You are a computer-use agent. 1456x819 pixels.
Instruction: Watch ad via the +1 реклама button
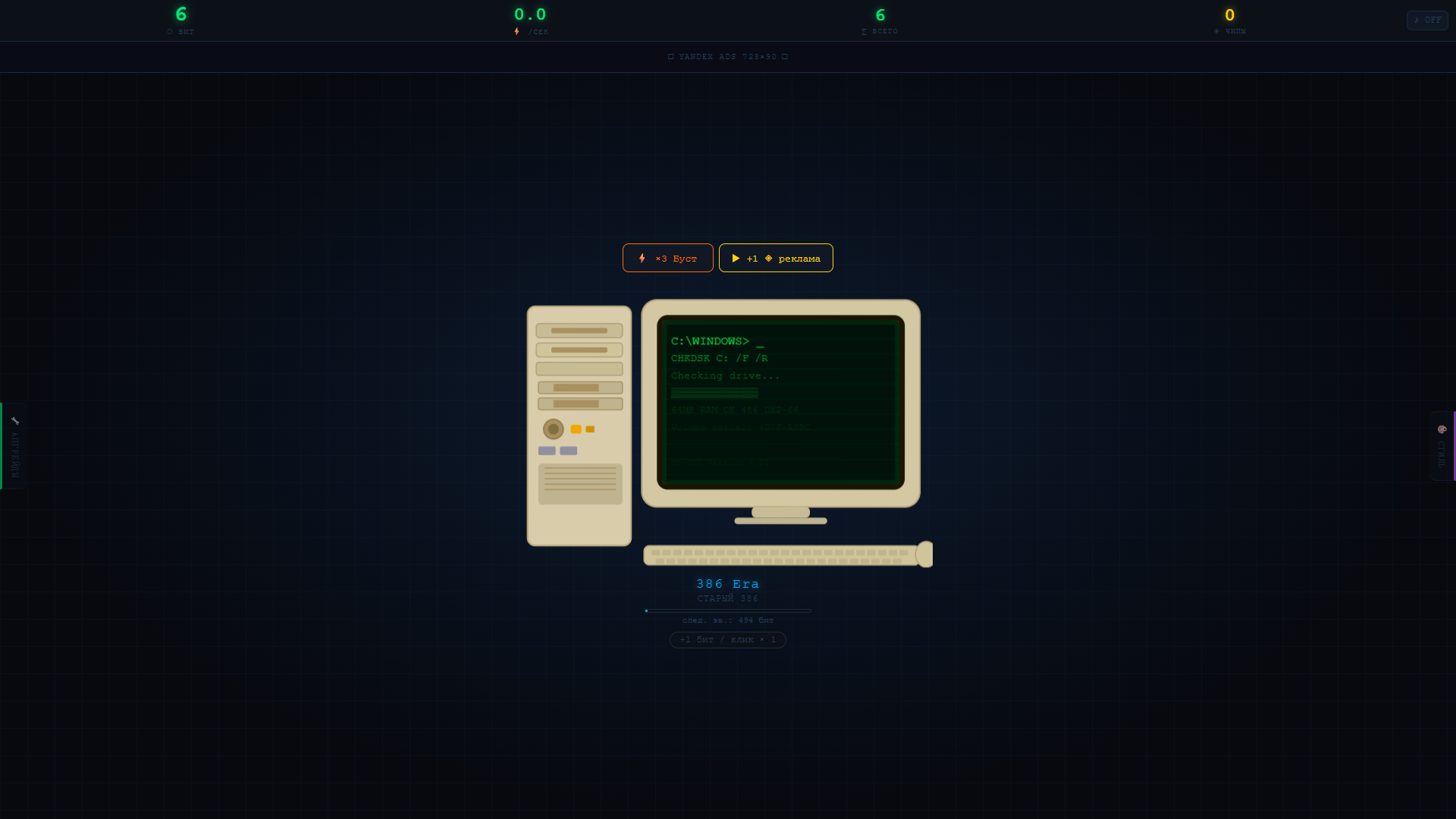[x=775, y=258]
